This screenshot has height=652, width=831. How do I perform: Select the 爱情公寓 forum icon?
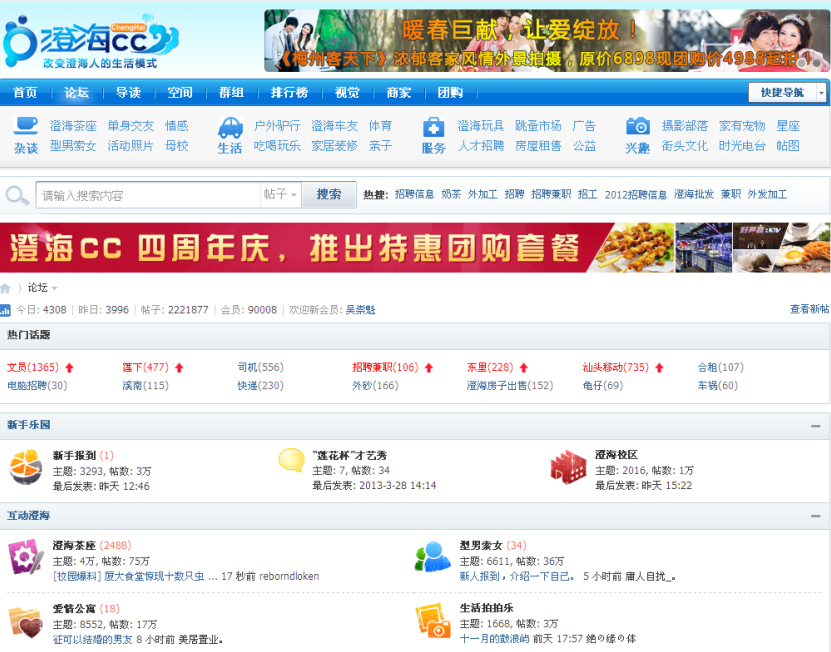point(24,623)
